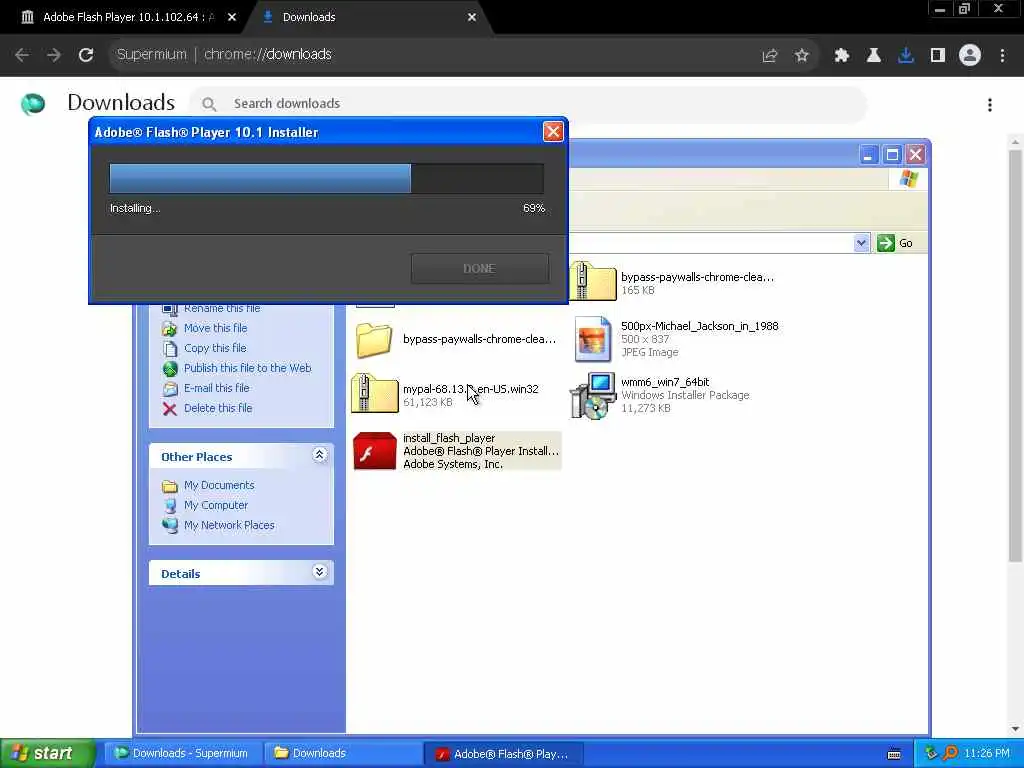Click the flask experiments icon
The width and height of the screenshot is (1024, 768).
click(873, 56)
